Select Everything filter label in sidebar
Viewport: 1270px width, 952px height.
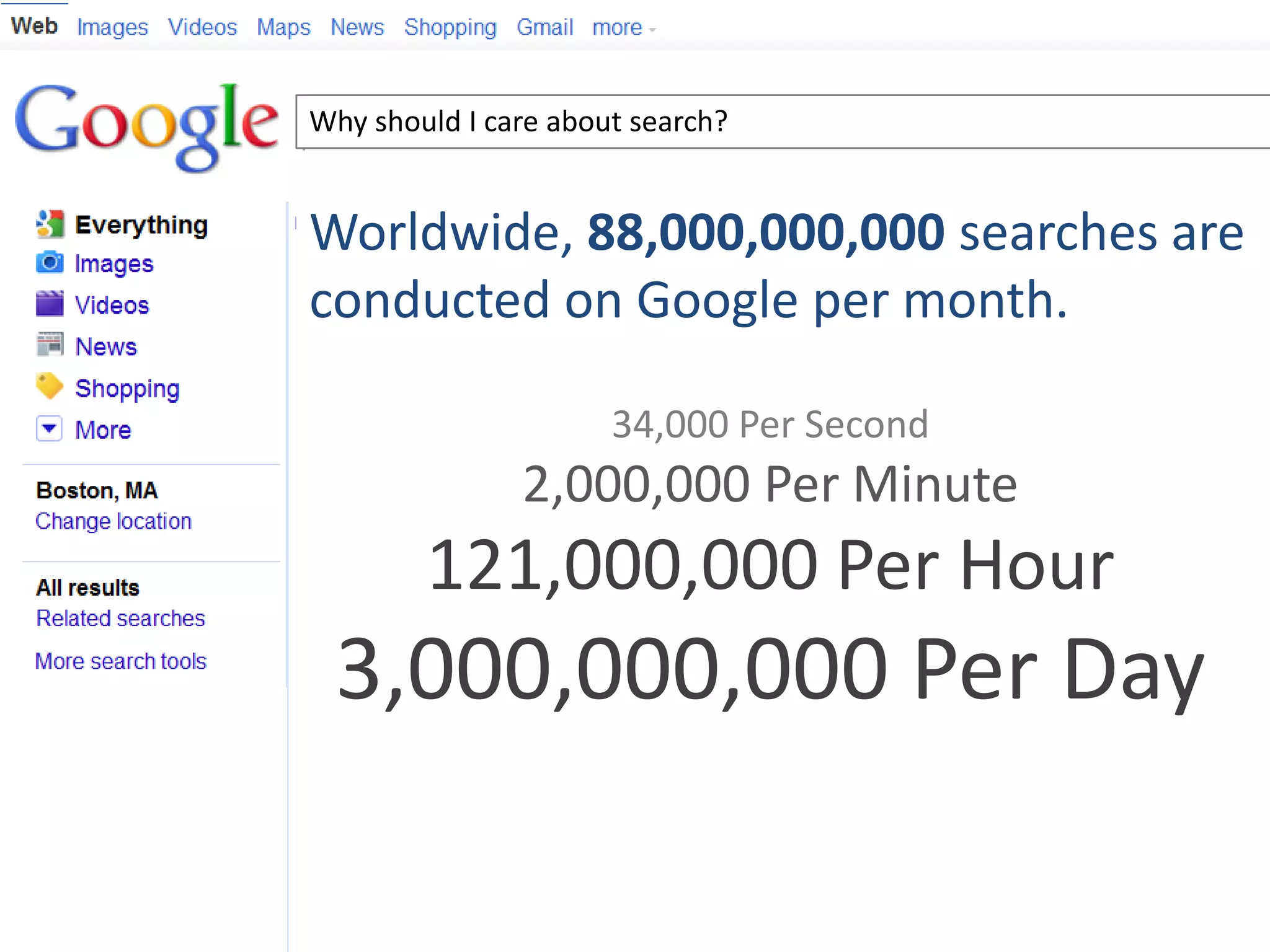[141, 226]
